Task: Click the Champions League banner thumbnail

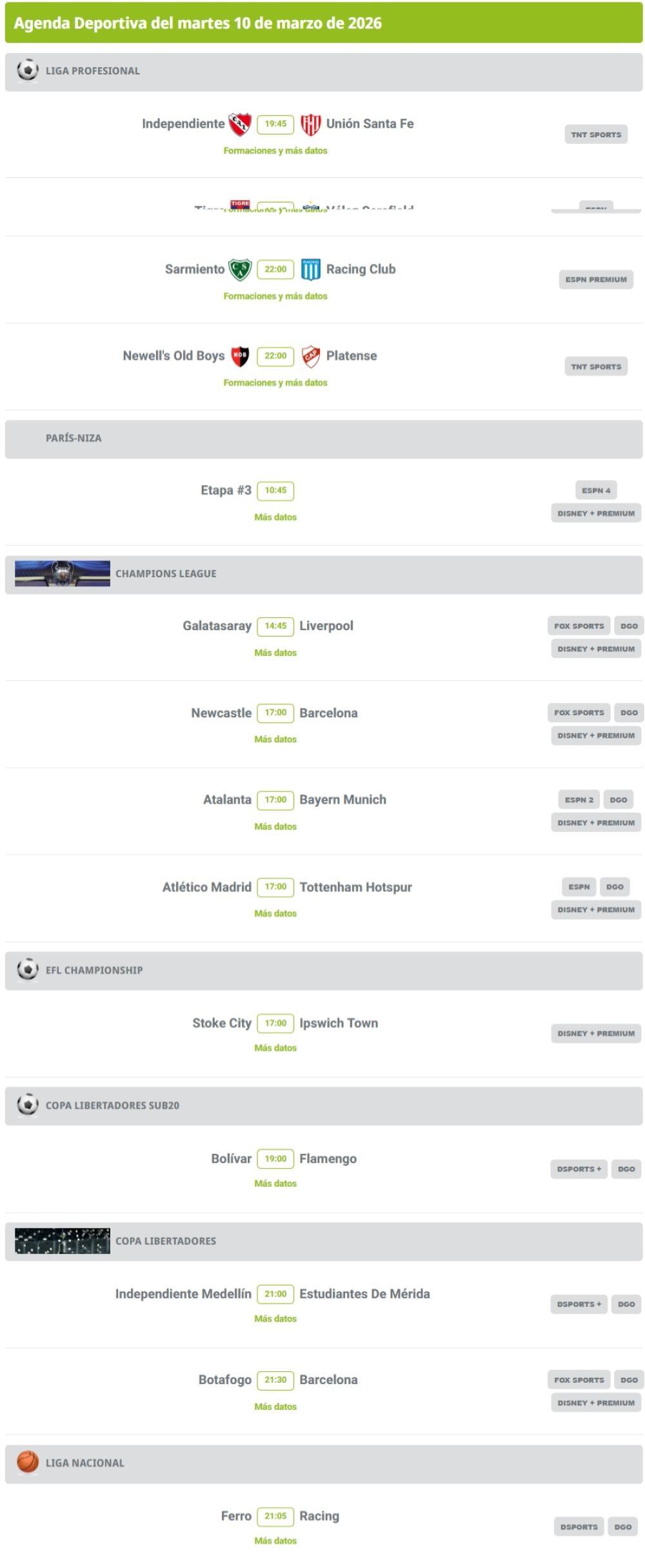Action: tap(62, 573)
